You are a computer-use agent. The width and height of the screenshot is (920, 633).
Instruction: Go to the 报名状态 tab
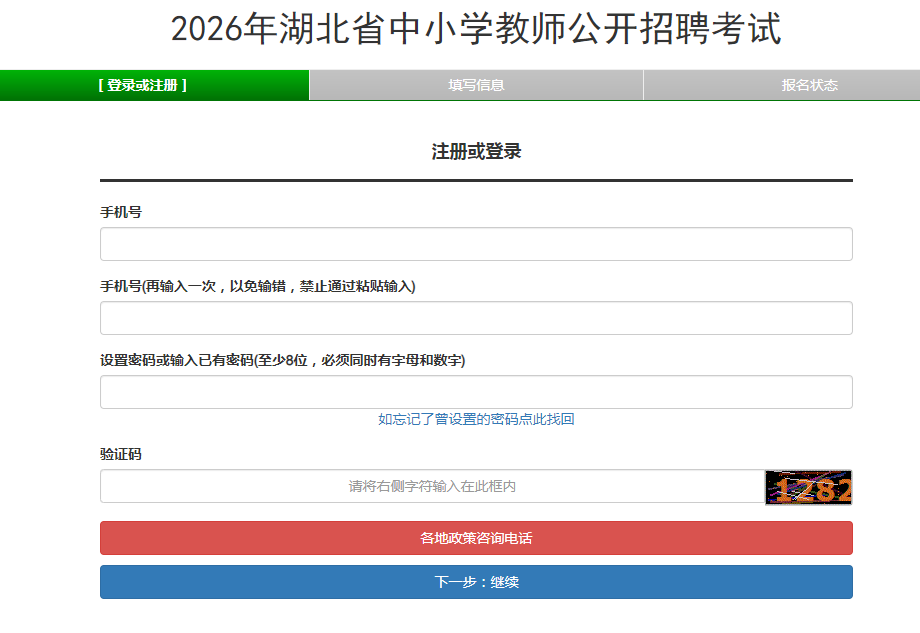pyautogui.click(x=809, y=85)
